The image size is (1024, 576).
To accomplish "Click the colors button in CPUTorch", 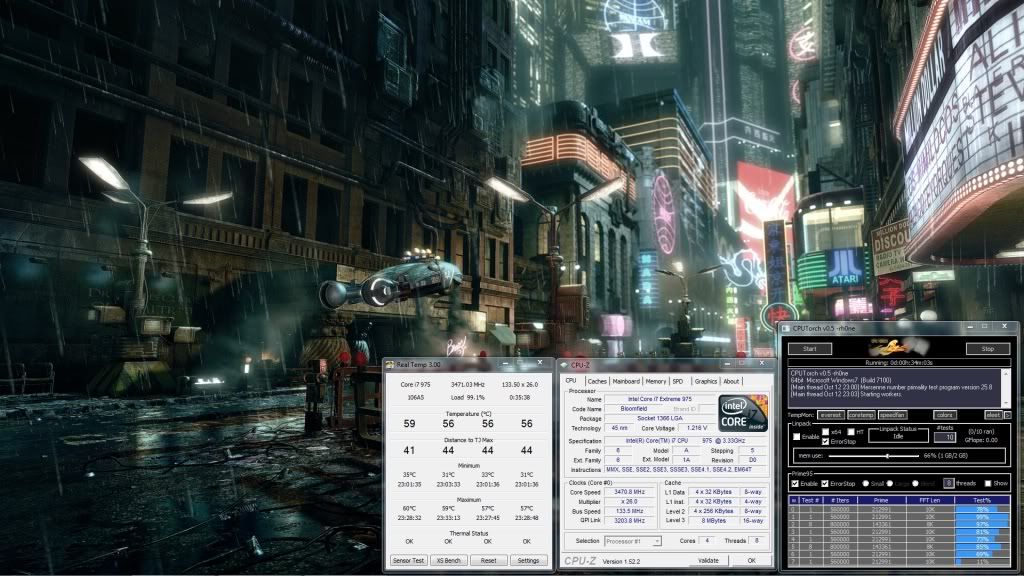I will coord(945,415).
